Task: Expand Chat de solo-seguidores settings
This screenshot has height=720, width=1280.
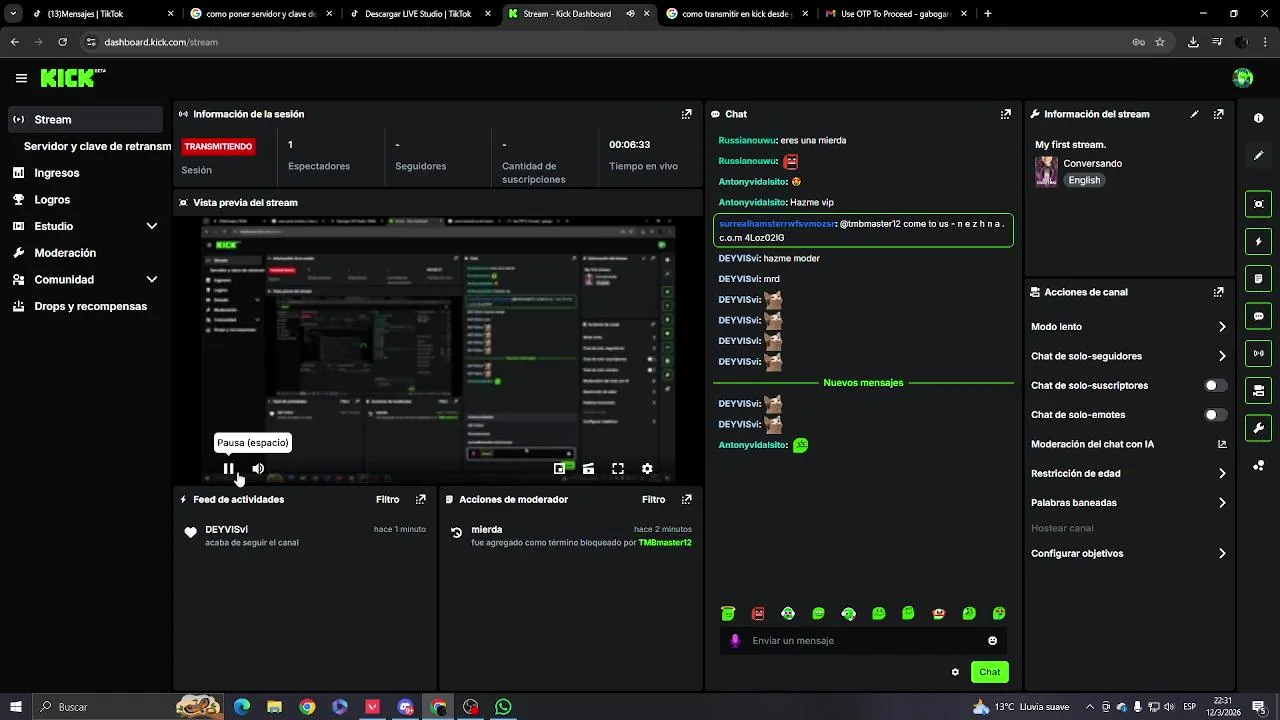Action: 1222,356
